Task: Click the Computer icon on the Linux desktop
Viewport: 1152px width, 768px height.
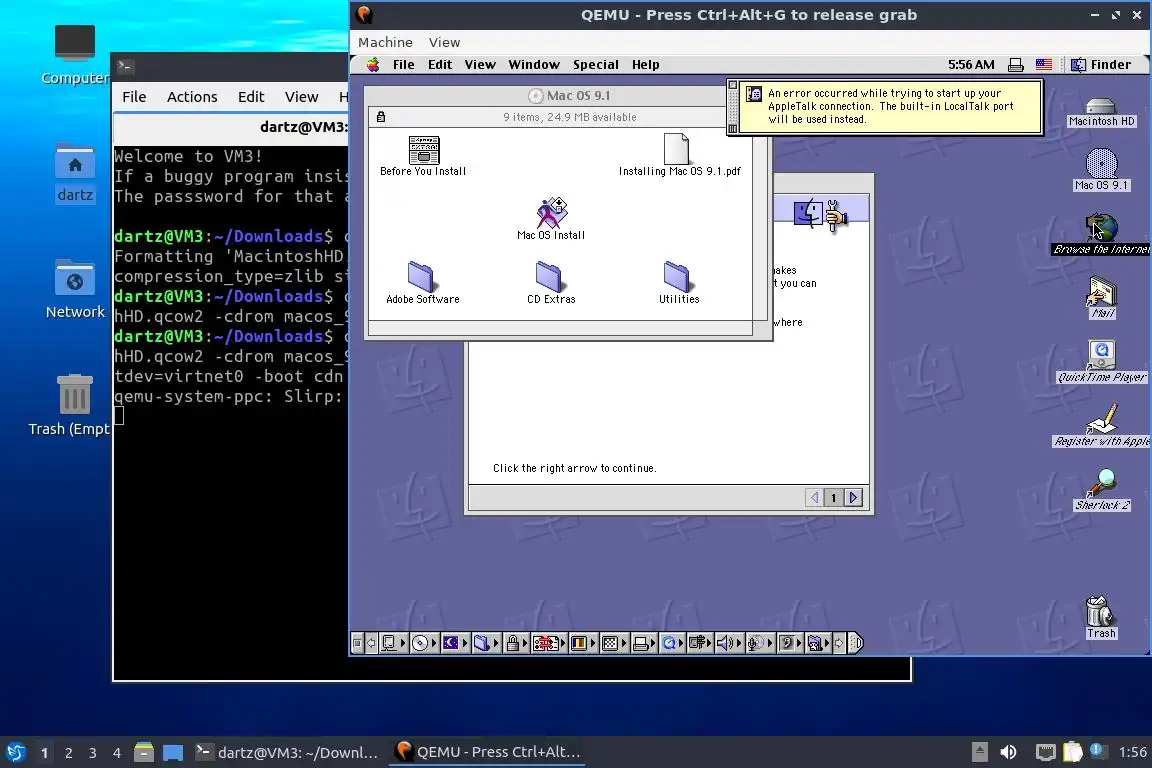Action: point(75,54)
